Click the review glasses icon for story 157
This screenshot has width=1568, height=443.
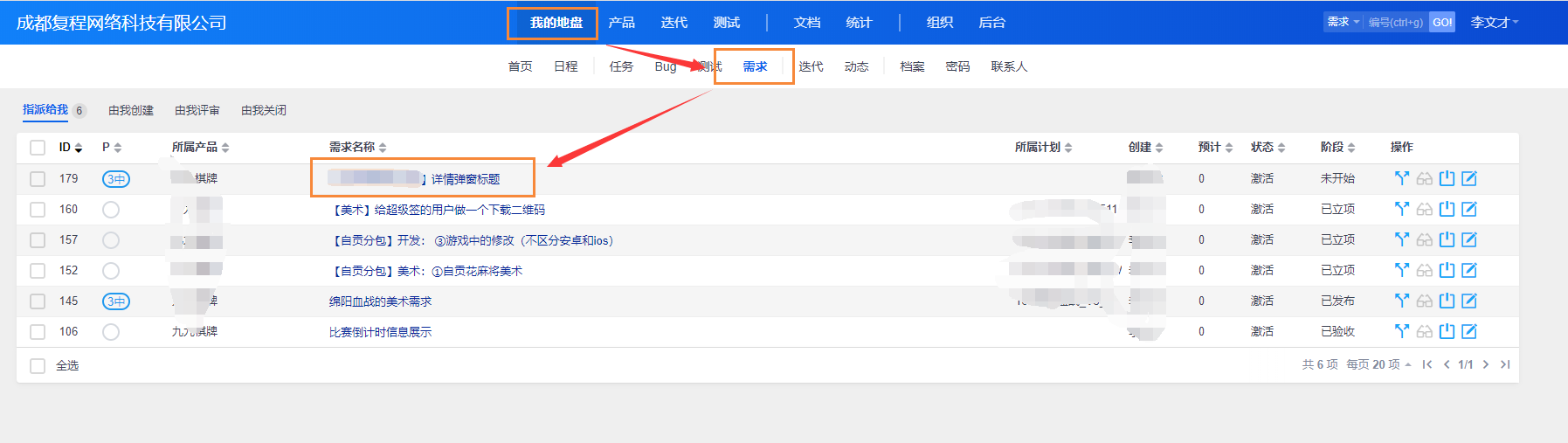pos(1425,239)
